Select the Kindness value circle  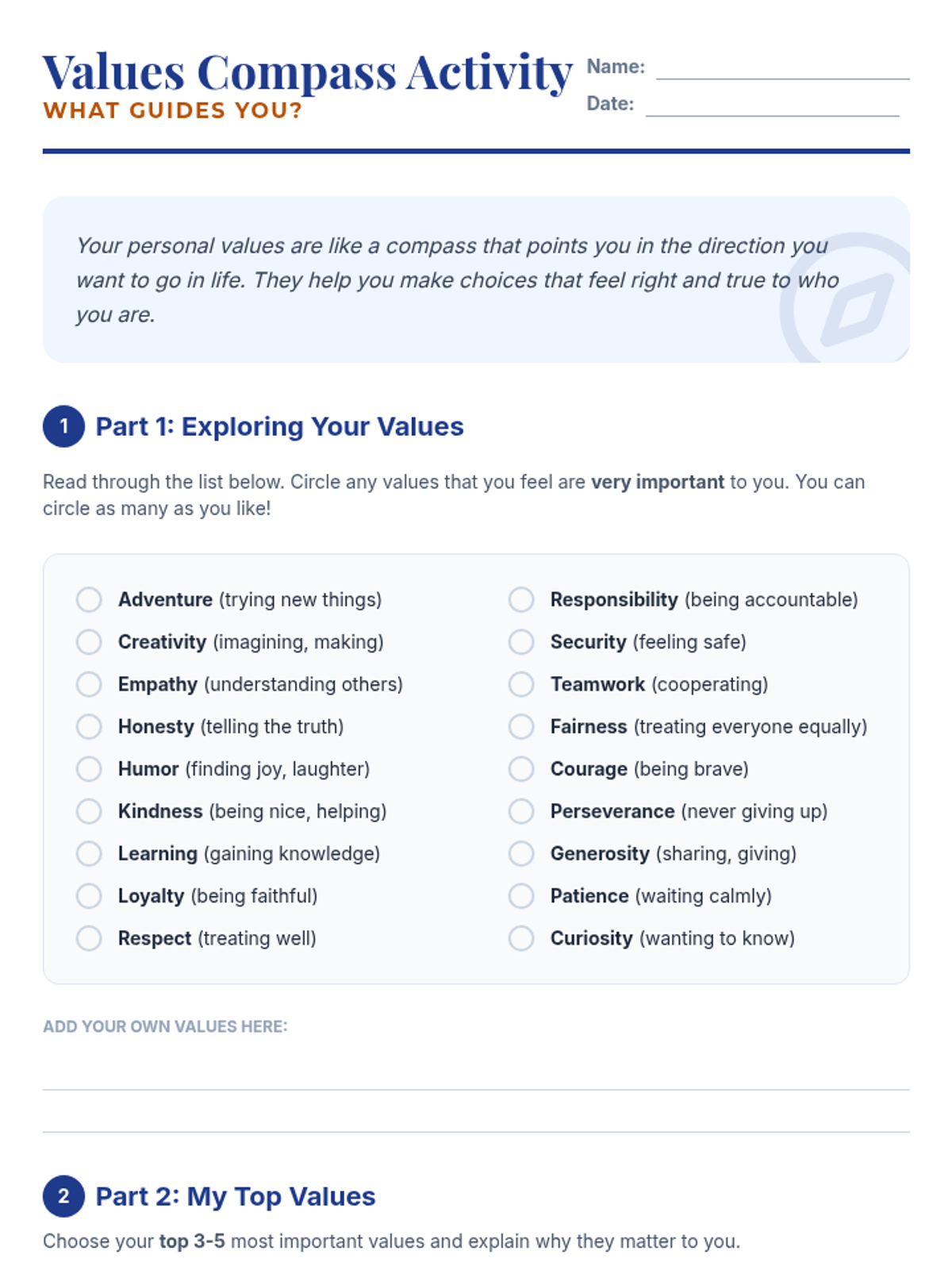[x=89, y=811]
